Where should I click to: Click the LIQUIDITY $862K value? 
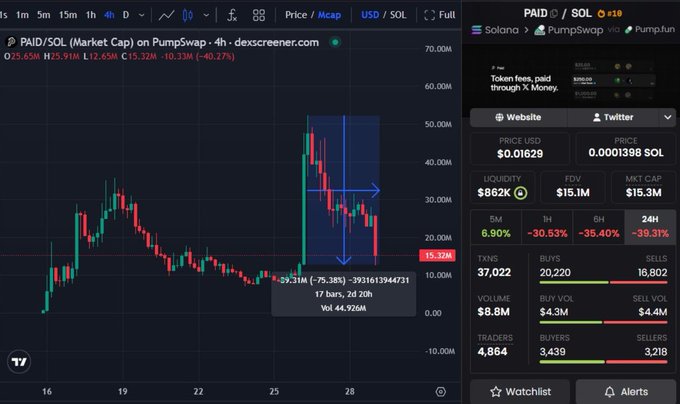[x=494, y=193]
